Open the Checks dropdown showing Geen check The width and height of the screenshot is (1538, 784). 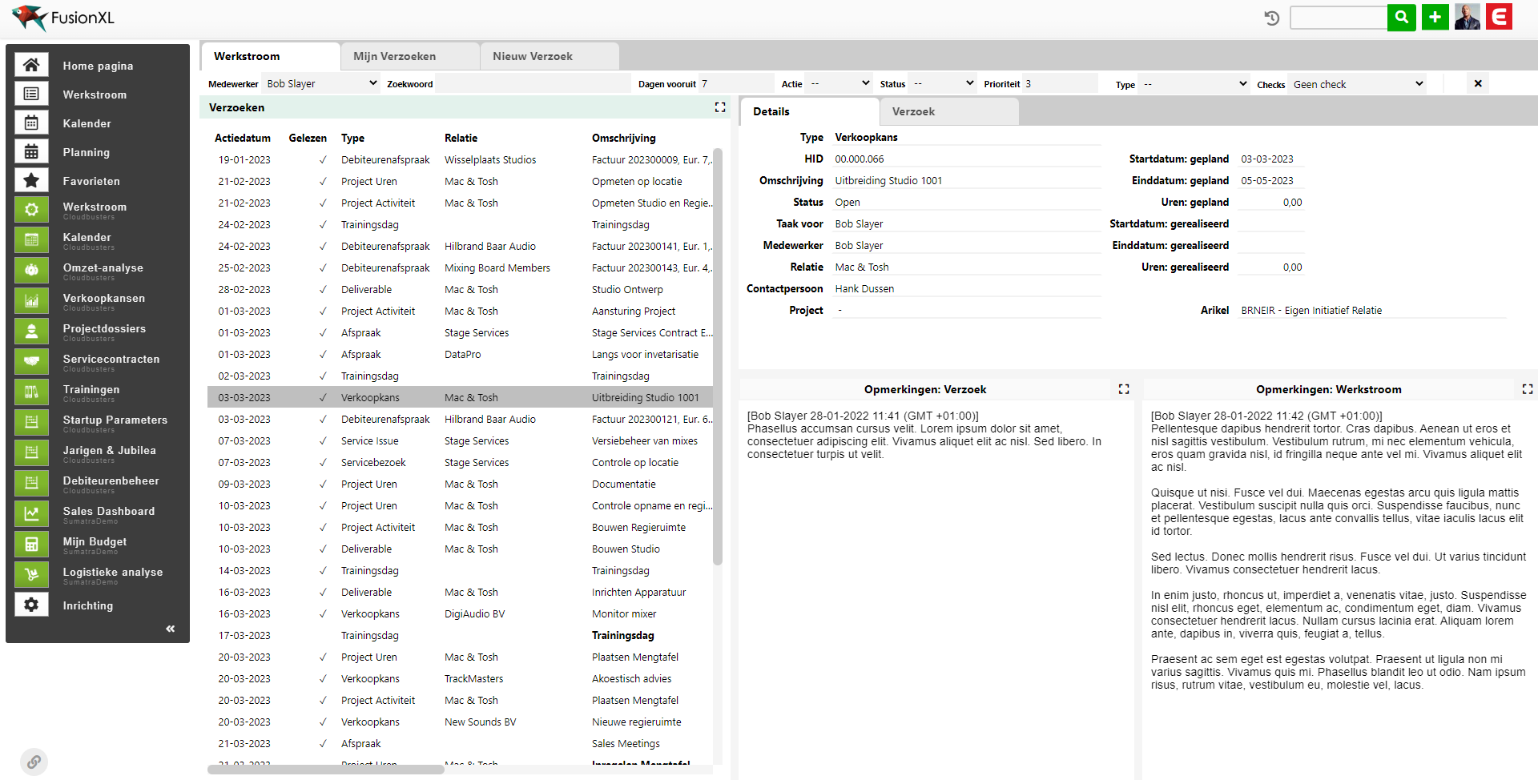[x=1358, y=84]
